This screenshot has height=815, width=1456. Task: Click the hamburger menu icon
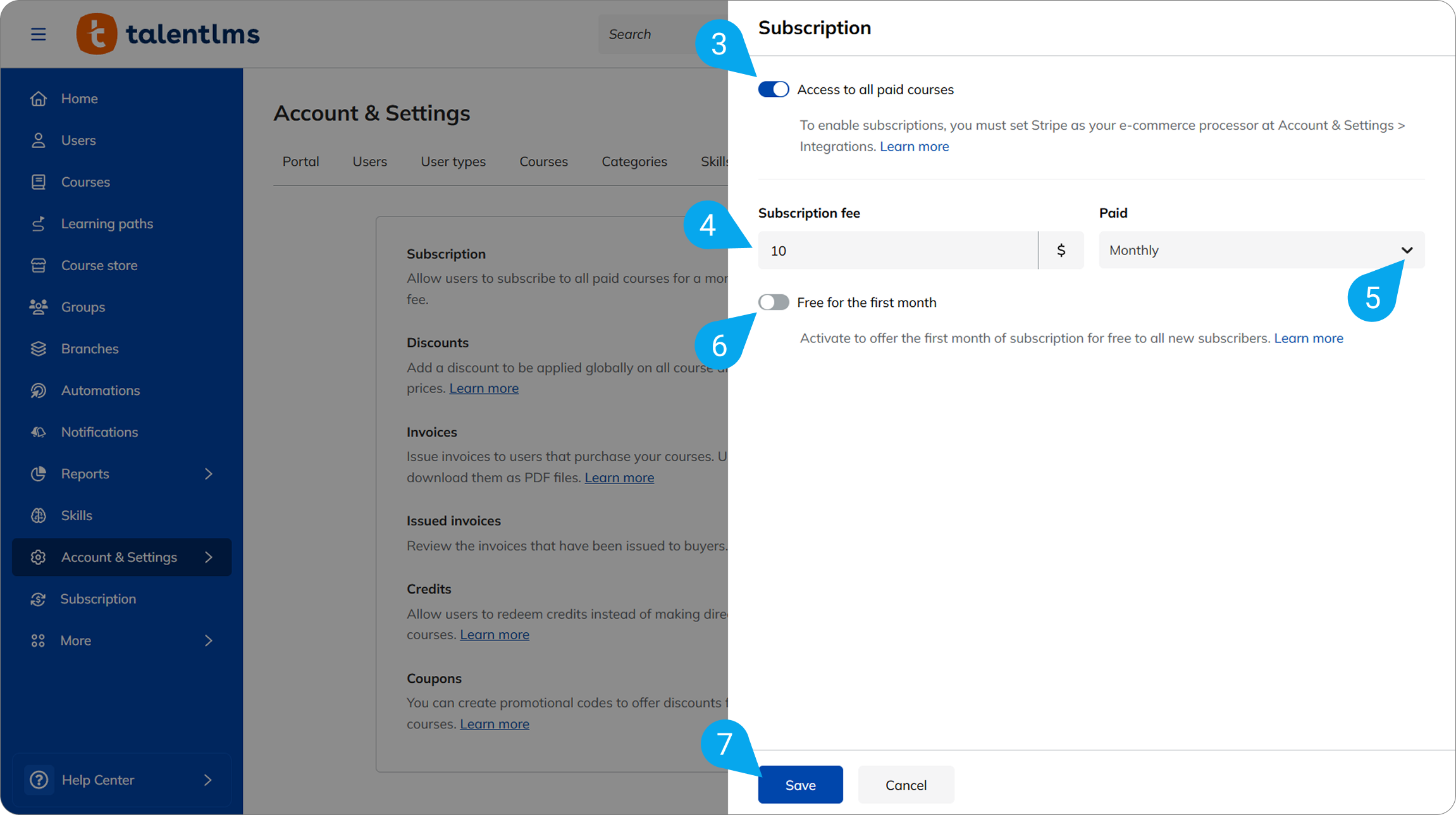39,34
